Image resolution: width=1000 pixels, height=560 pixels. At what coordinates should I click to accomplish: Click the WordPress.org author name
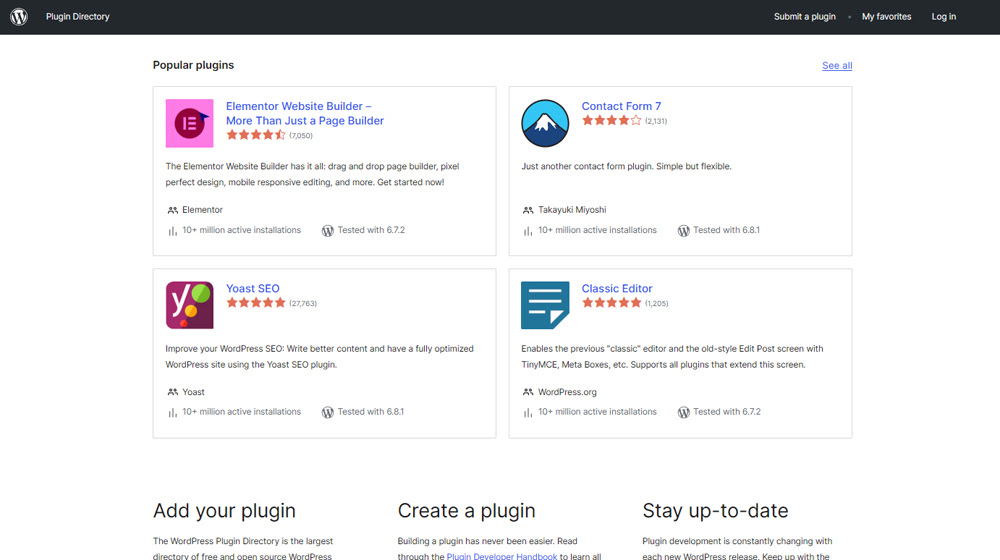click(567, 392)
